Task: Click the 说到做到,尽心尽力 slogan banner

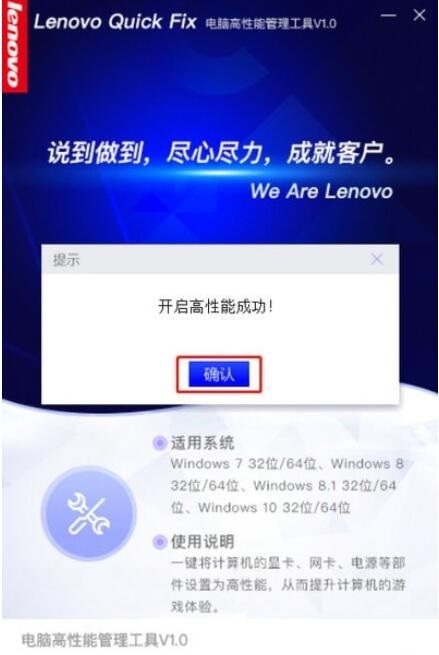Action: tap(221, 153)
